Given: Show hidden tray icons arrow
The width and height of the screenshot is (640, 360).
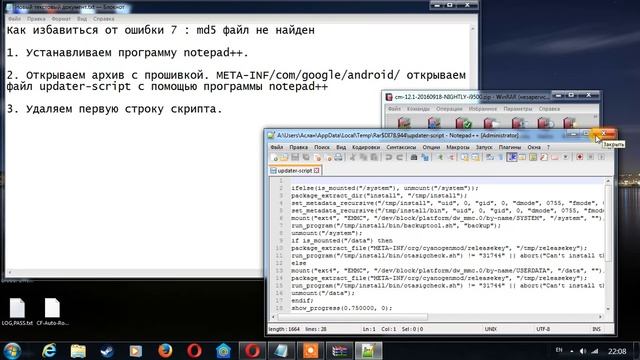Looking at the screenshot, I should [571, 351].
